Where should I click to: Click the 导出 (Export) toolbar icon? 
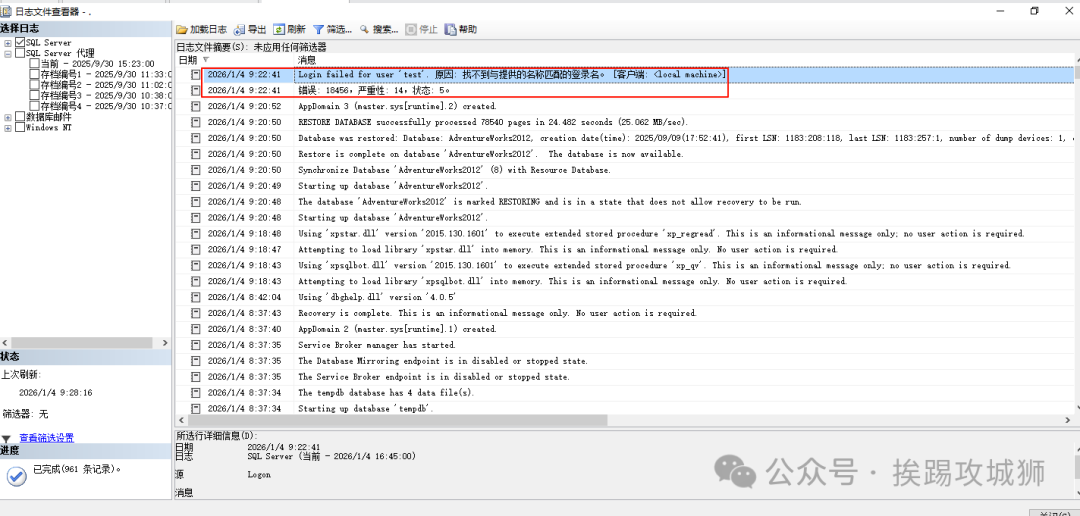click(239, 30)
